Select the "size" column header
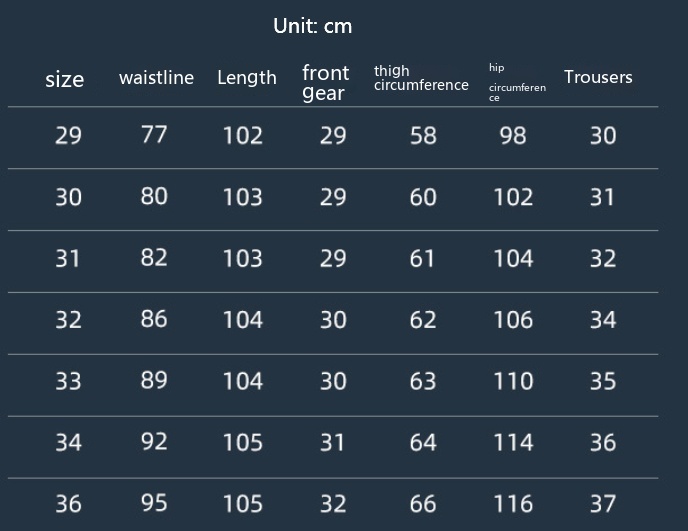Screen dimensions: 688x531 (x=65, y=80)
